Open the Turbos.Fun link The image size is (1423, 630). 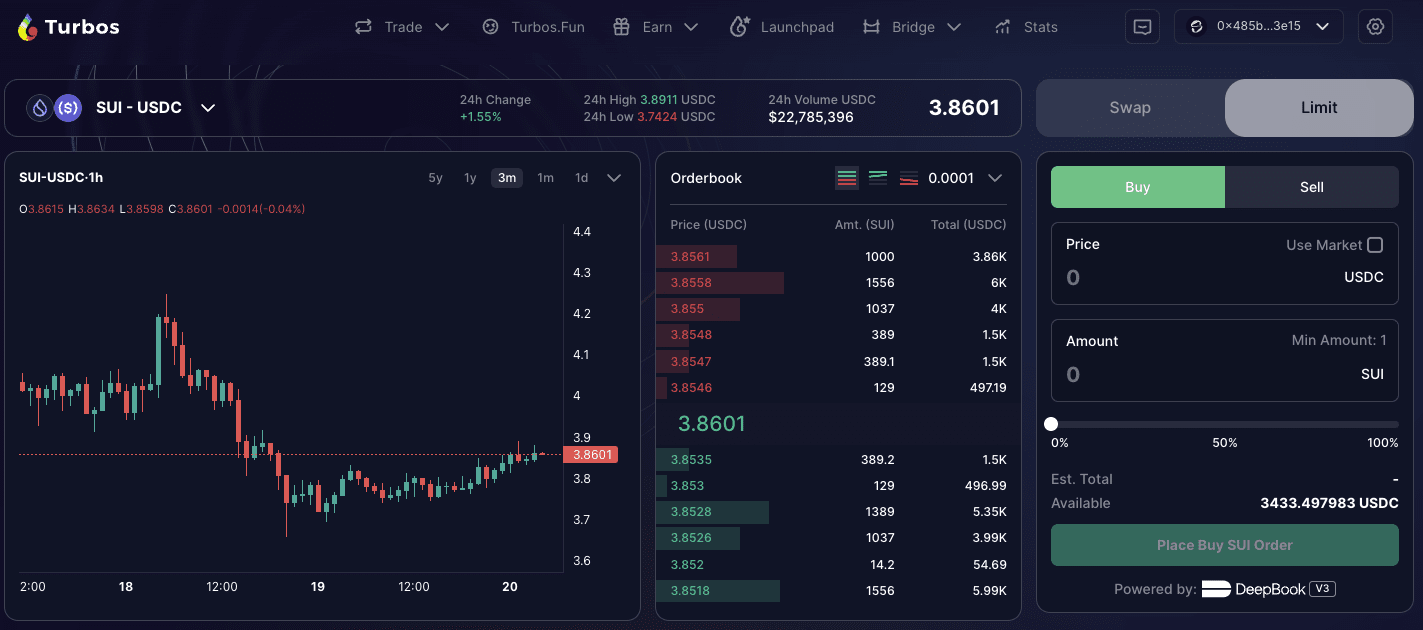[548, 27]
